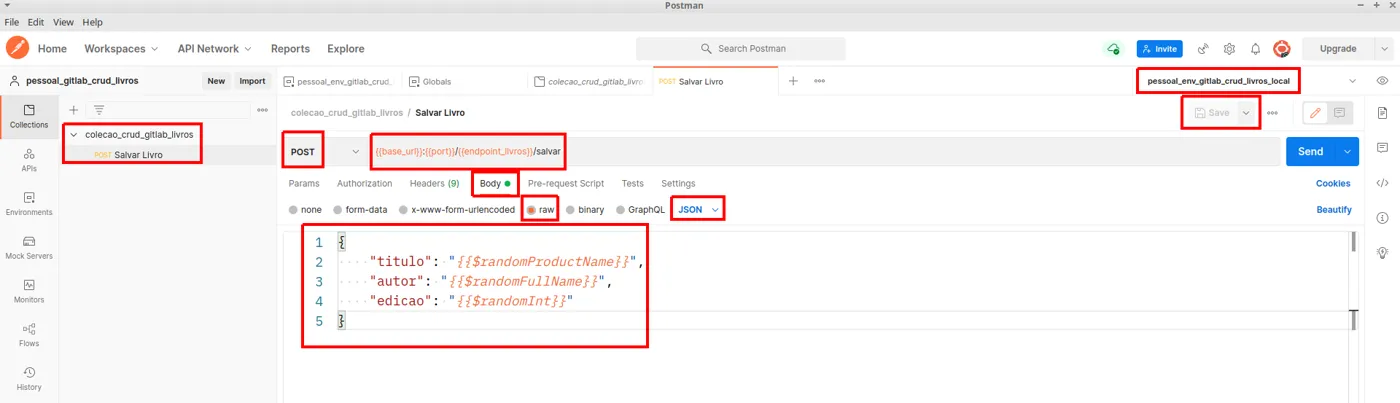This screenshot has height=403, width=1400.
Task: Switch to the Headers tab
Action: point(434,184)
